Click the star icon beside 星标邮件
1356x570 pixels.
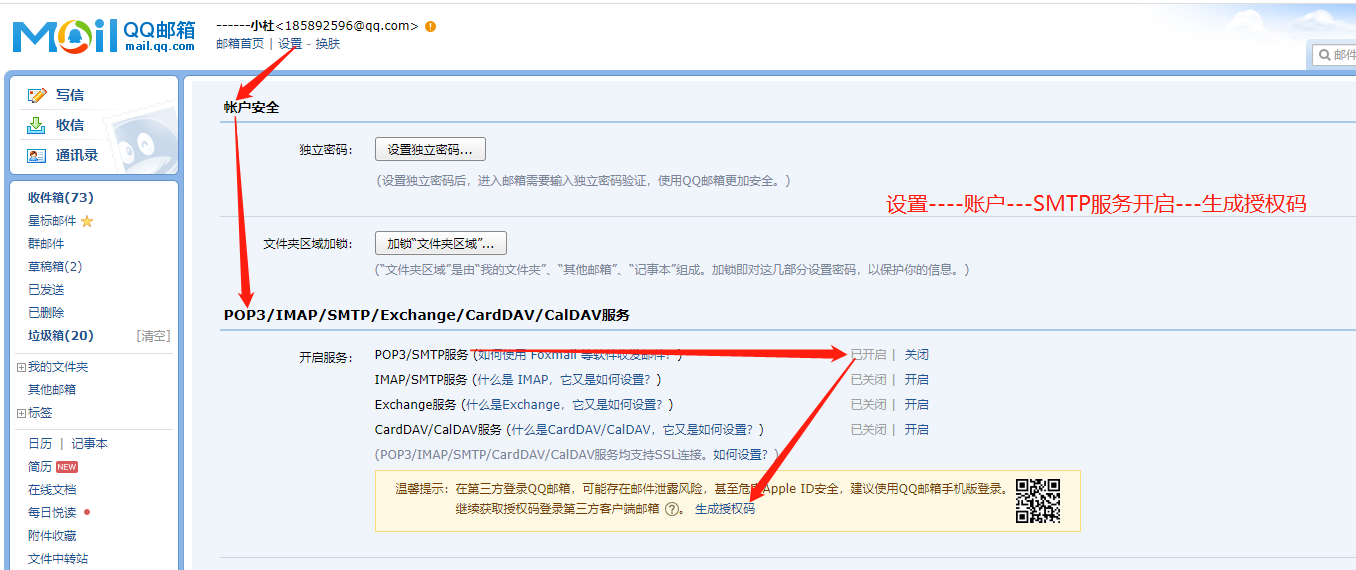[87, 221]
